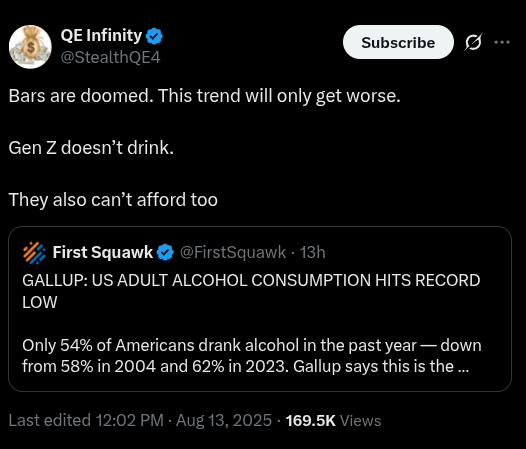
Task: Click the Aug 13, 2025 post date
Action: pos(224,420)
